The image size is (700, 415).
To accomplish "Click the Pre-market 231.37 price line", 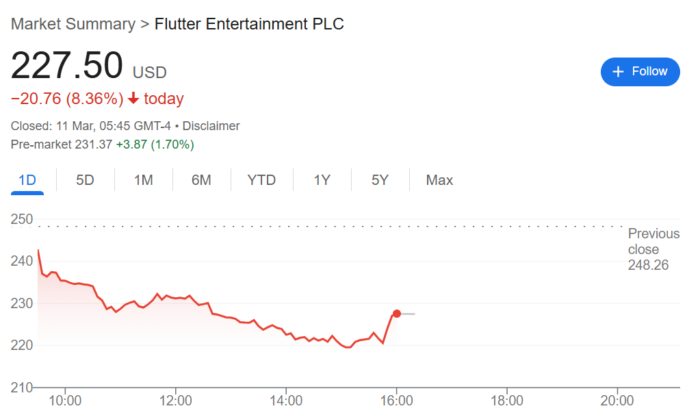I will pyautogui.click(x=102, y=144).
